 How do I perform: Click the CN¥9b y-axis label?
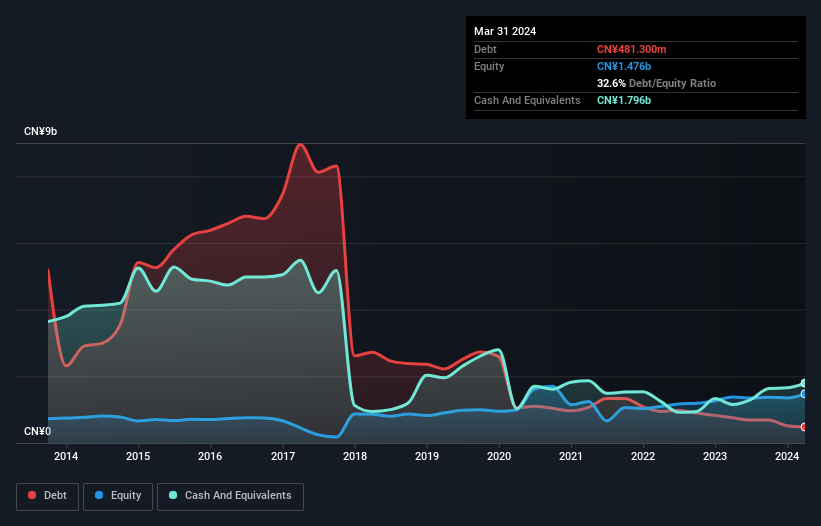click(40, 131)
